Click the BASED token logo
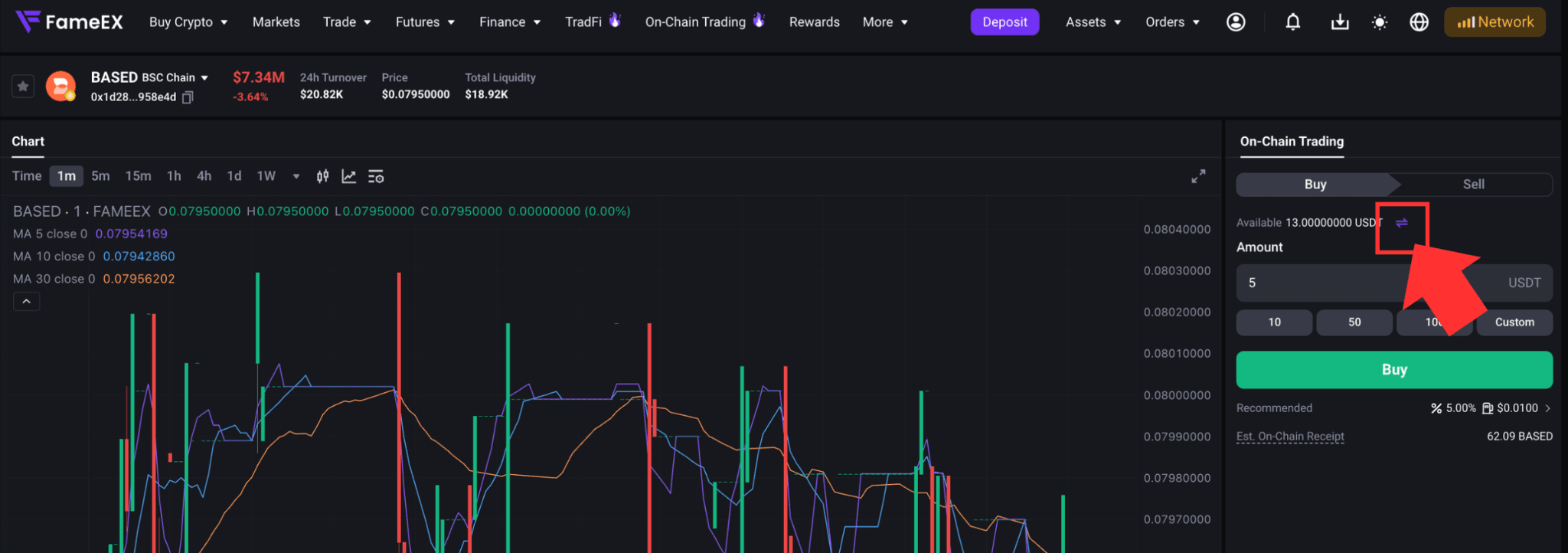The width and height of the screenshot is (1568, 553). click(60, 86)
